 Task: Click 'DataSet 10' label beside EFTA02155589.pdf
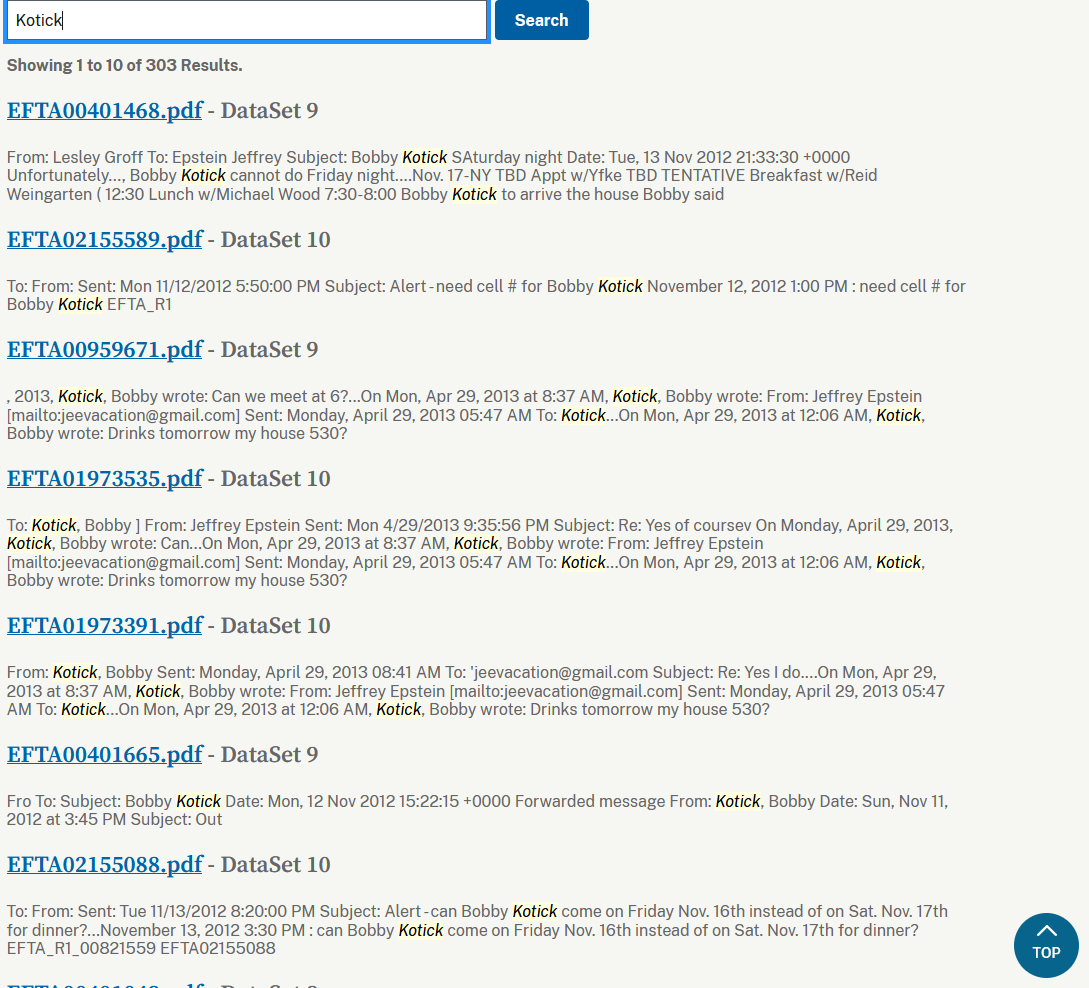pyautogui.click(x=275, y=240)
